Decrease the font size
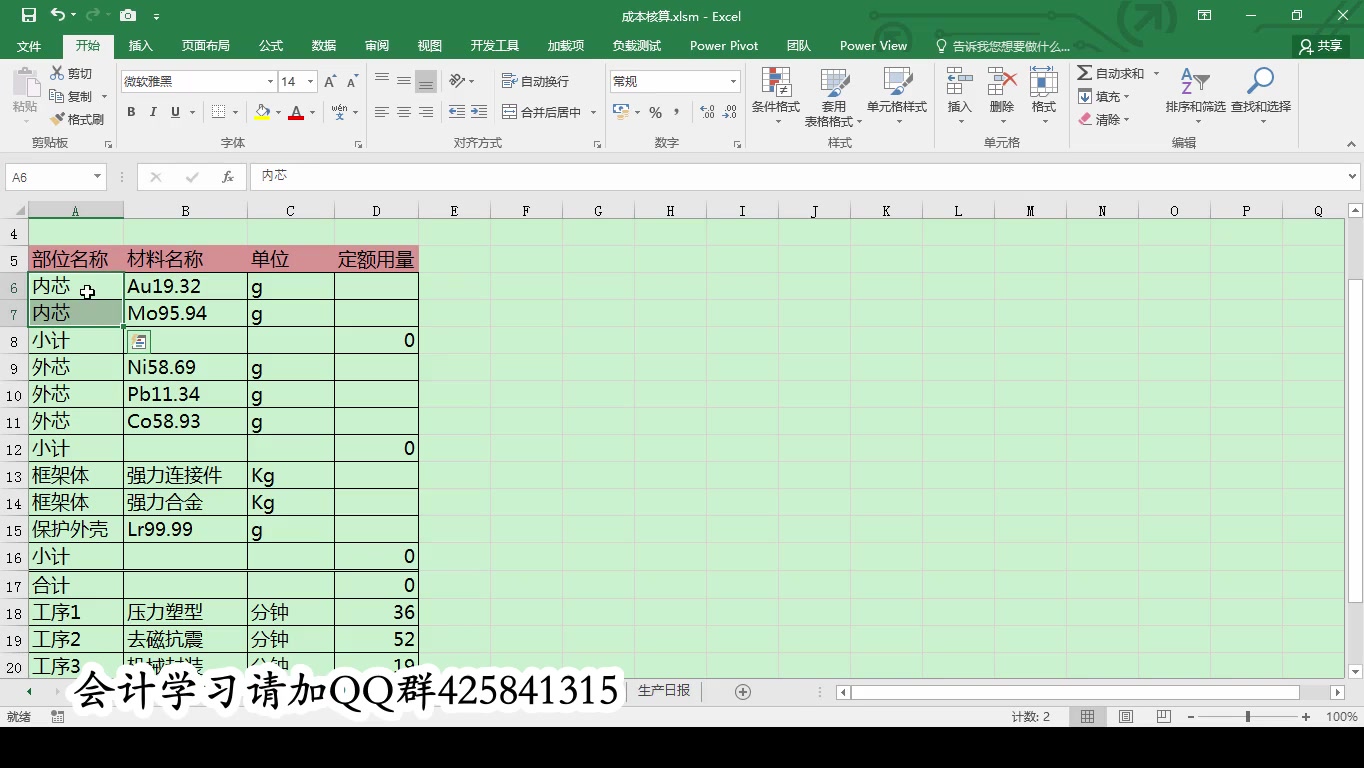The height and width of the screenshot is (768, 1364). pos(353,82)
